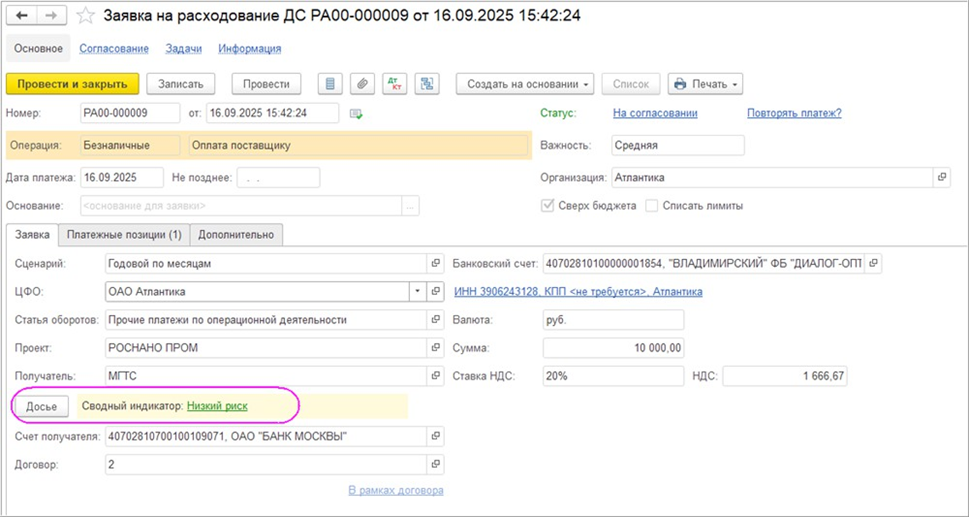This screenshot has height=517, width=969.
Task: Open the document movements report icon
Action: pos(330,84)
